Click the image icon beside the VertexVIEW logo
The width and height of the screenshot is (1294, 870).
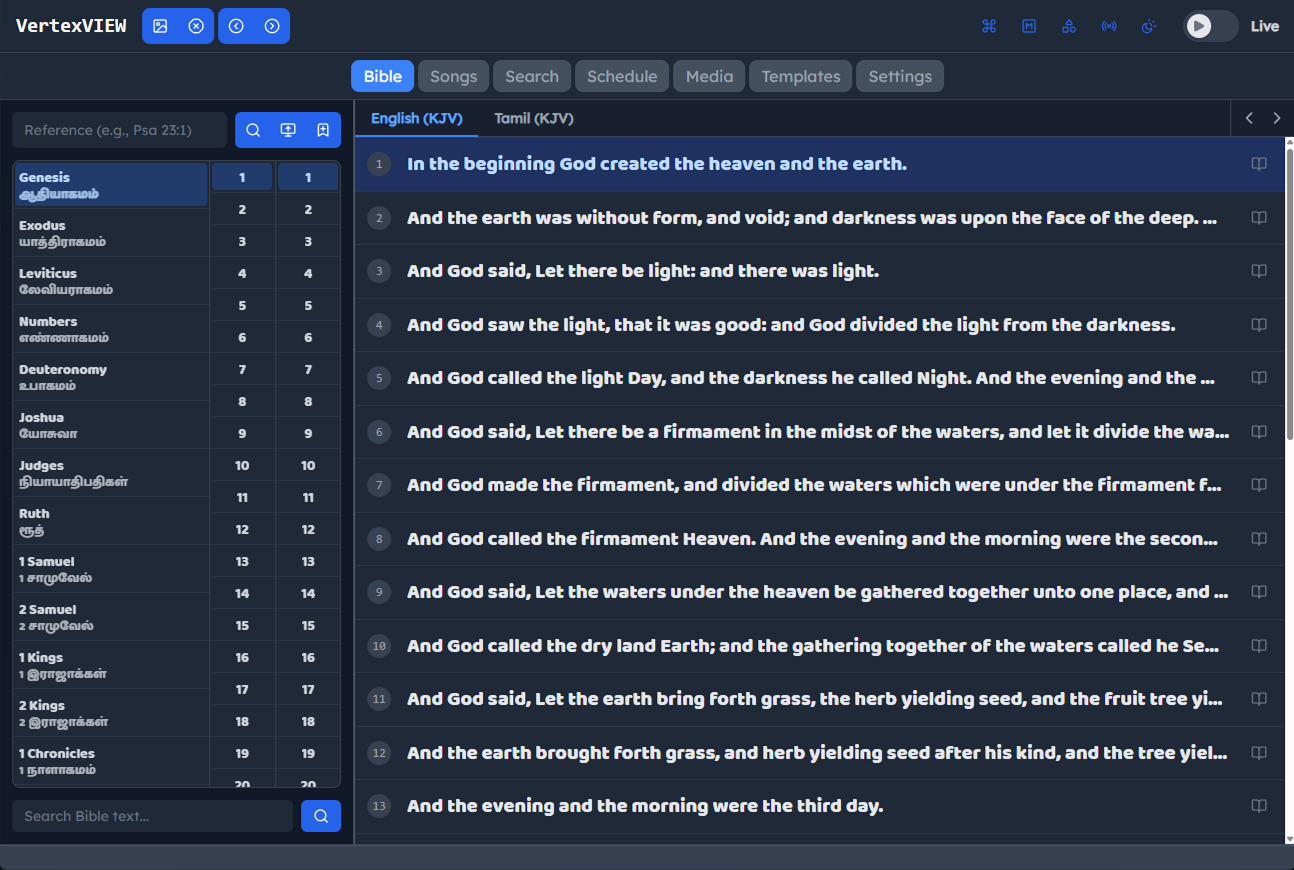160,26
